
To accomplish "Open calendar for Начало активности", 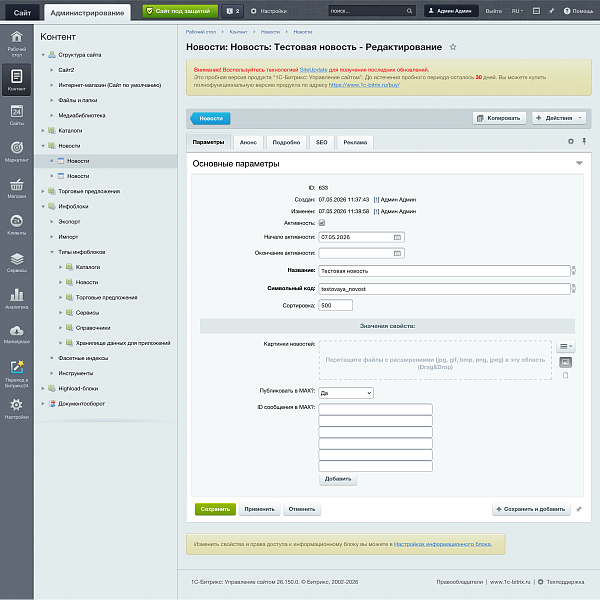I will (x=397, y=237).
